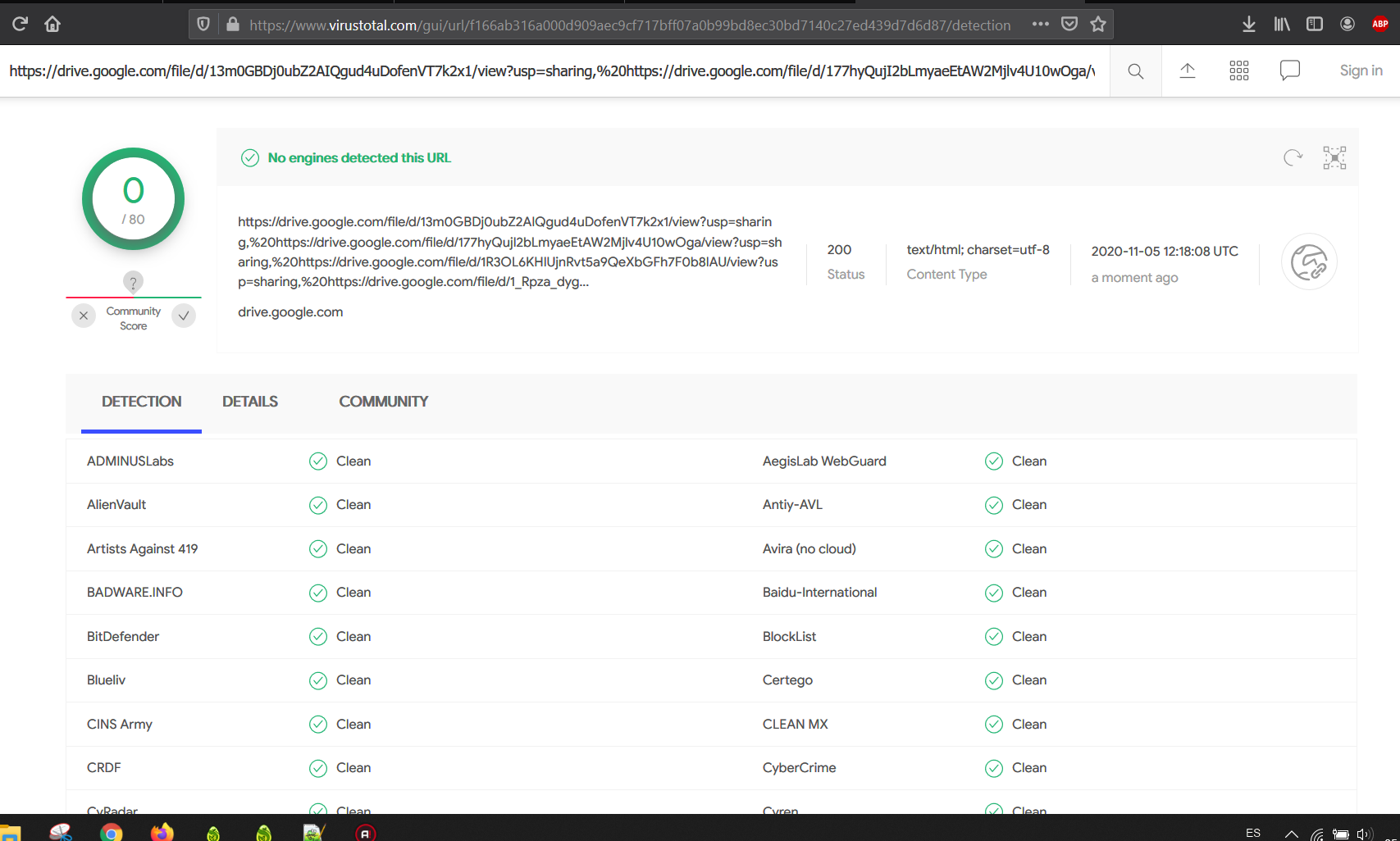Click ES language indicator in system tray
The image size is (1400, 841).
point(1253,833)
